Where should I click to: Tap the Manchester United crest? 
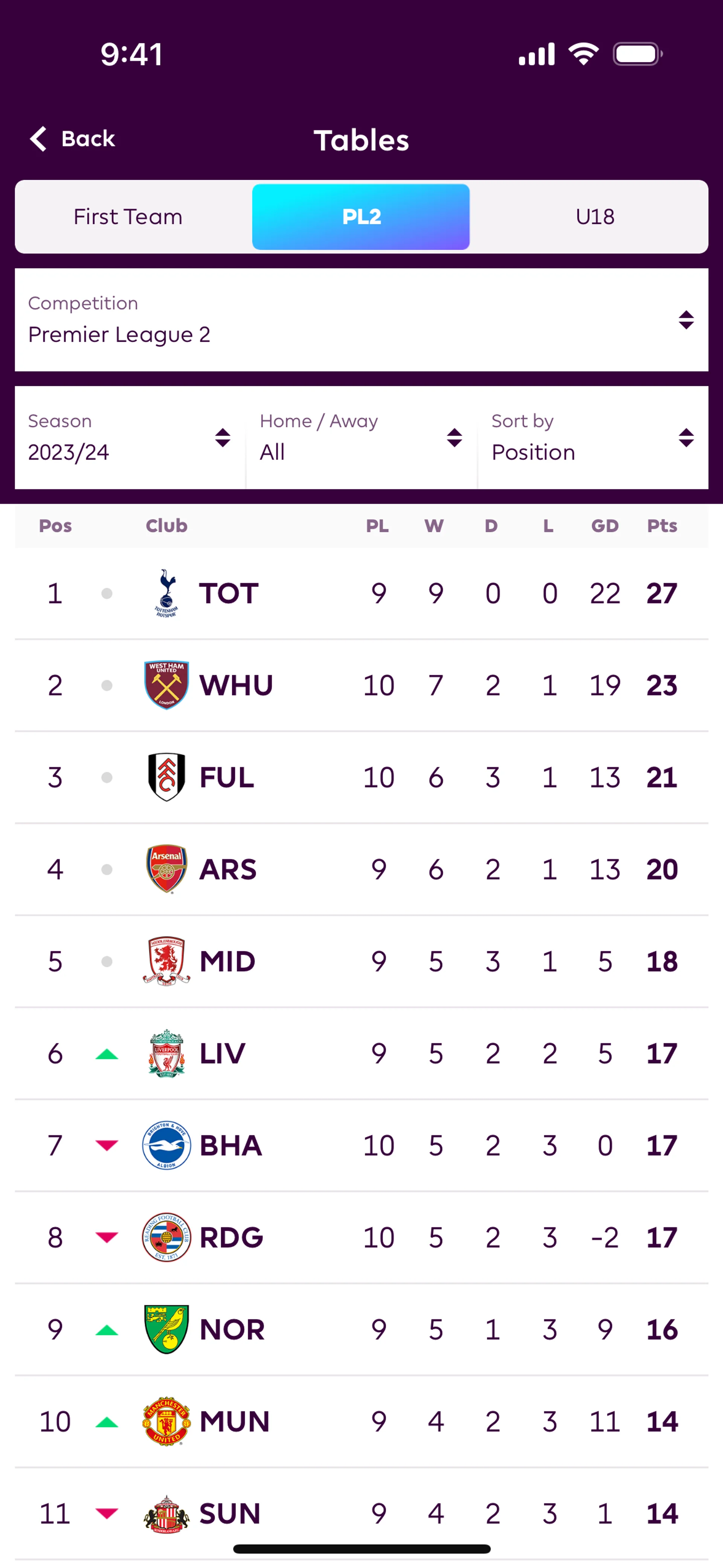point(166,1421)
